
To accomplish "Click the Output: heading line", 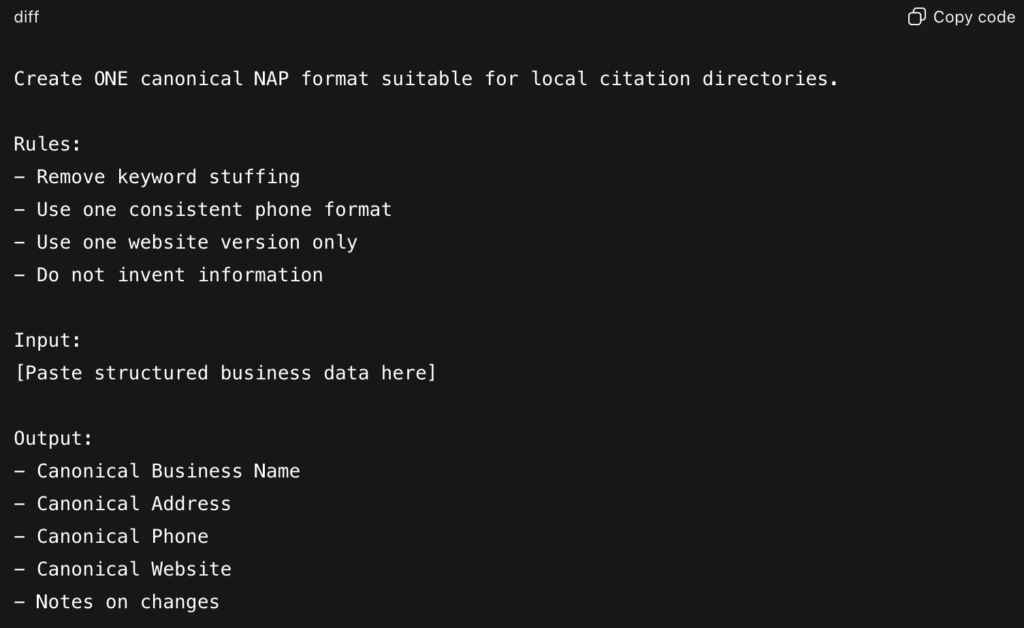I will pos(53,438).
